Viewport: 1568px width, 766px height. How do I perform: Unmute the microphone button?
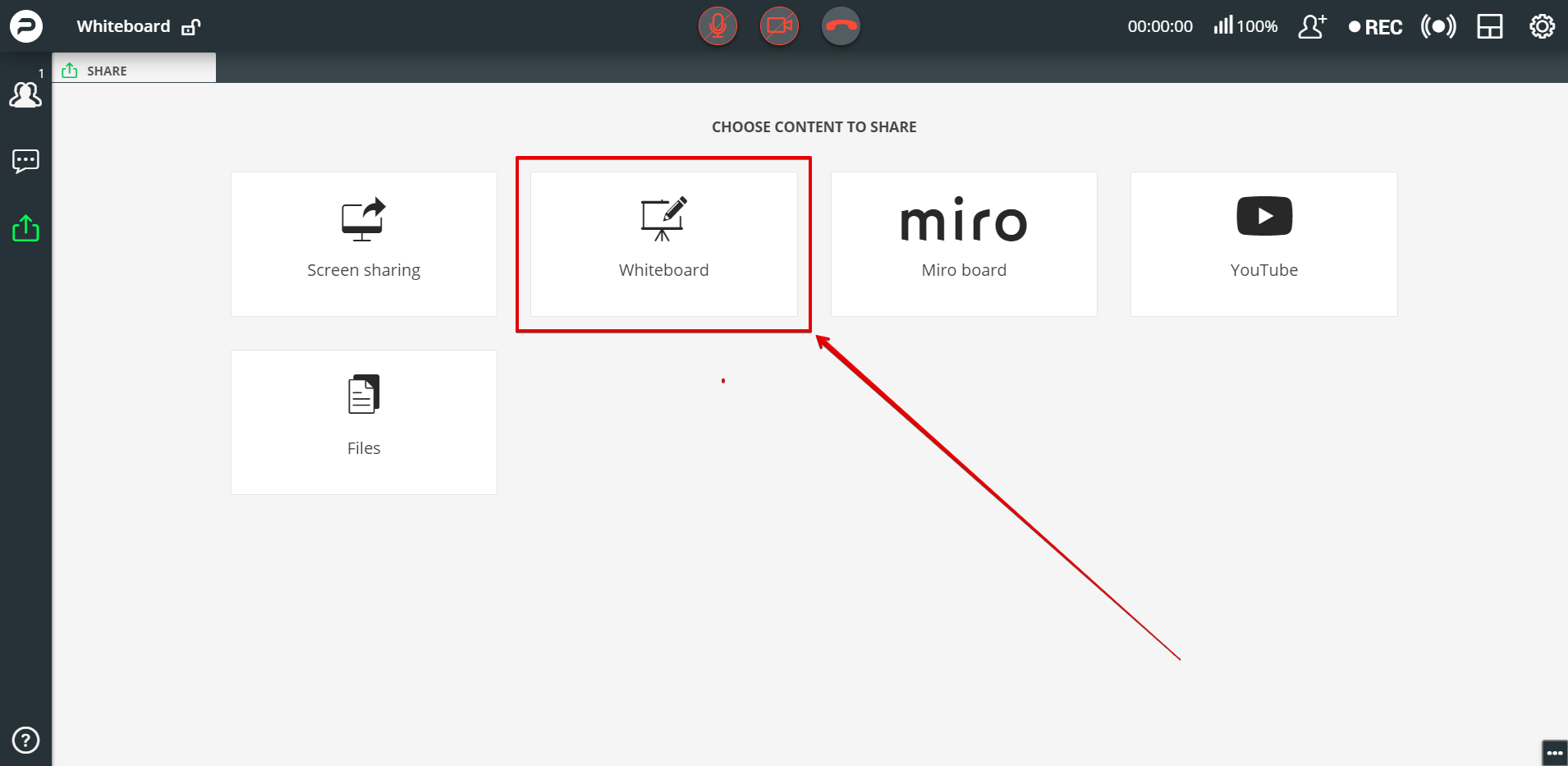tap(718, 26)
